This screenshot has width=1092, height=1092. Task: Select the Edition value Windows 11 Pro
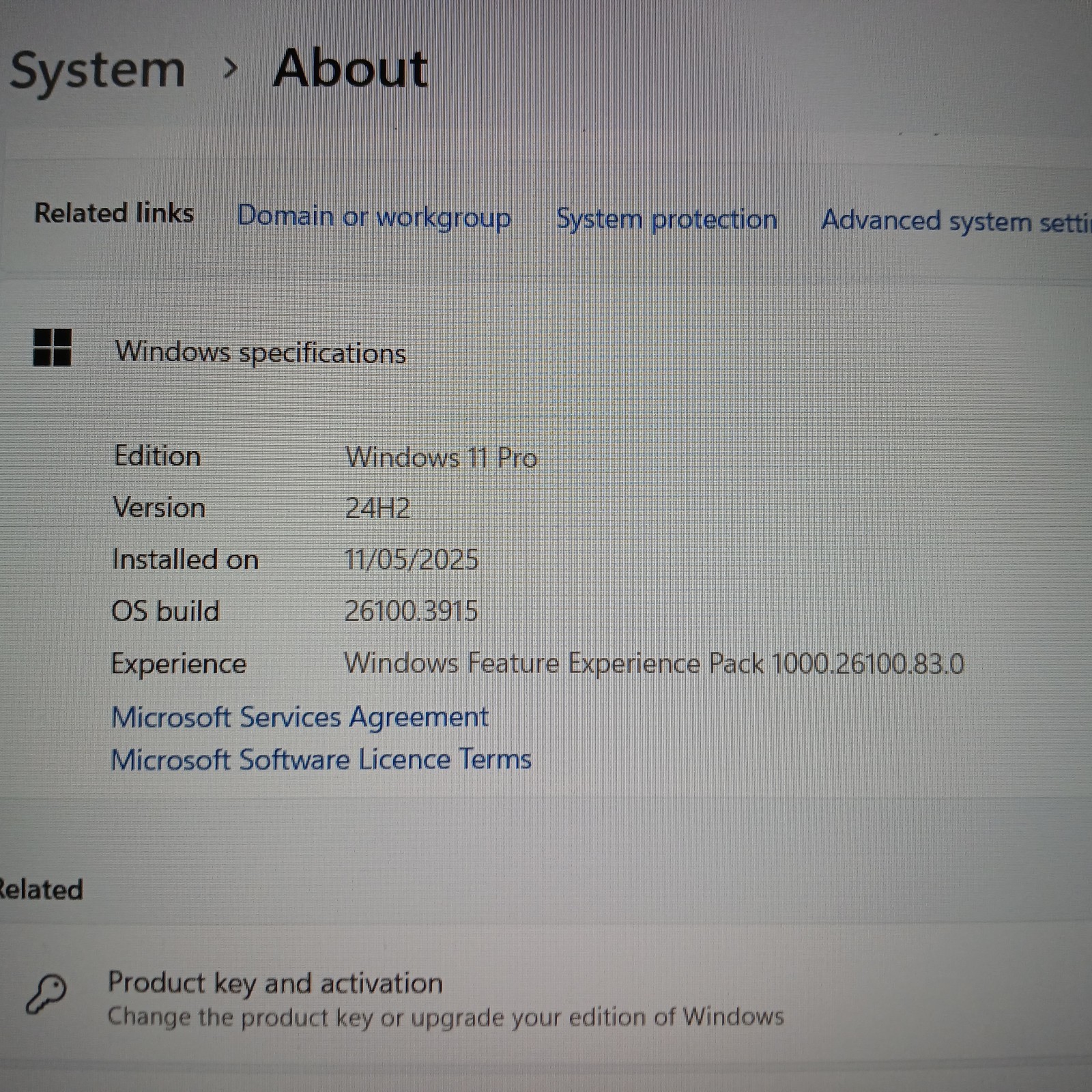(442, 457)
